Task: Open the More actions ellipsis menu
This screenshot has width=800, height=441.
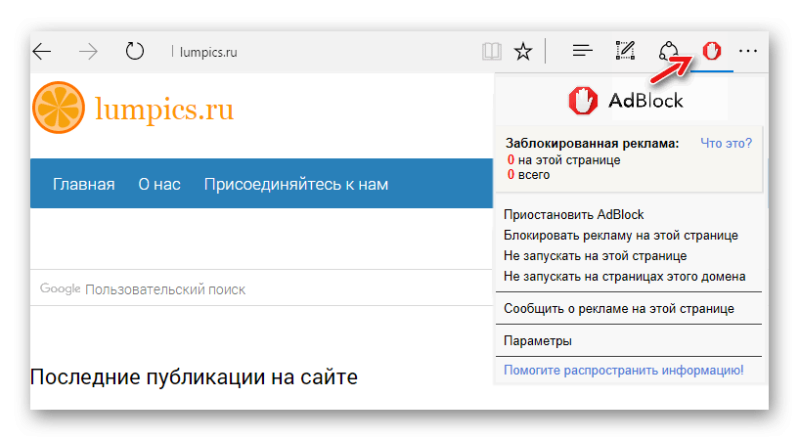Action: pos(748,51)
